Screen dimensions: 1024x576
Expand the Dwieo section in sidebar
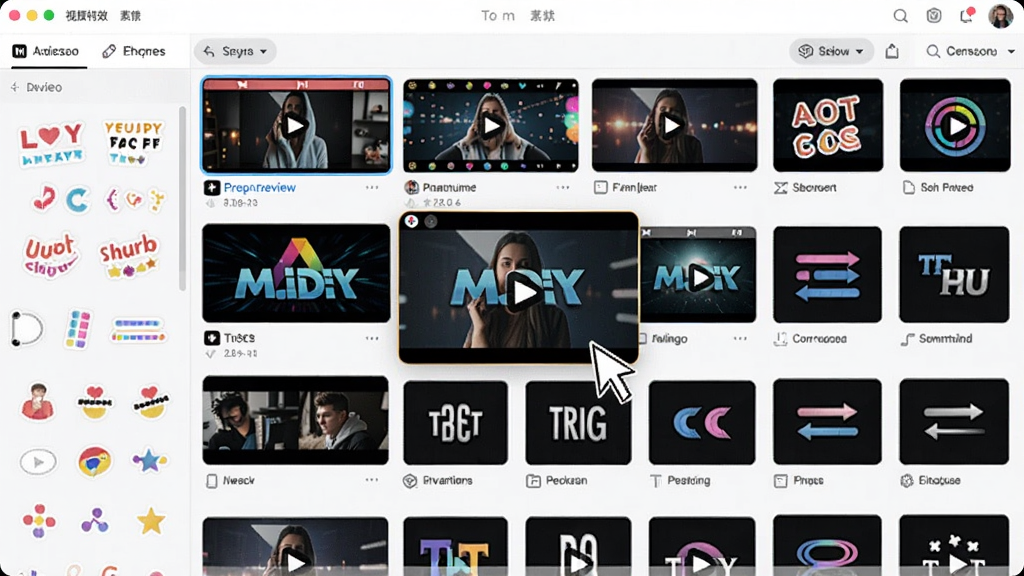point(37,87)
